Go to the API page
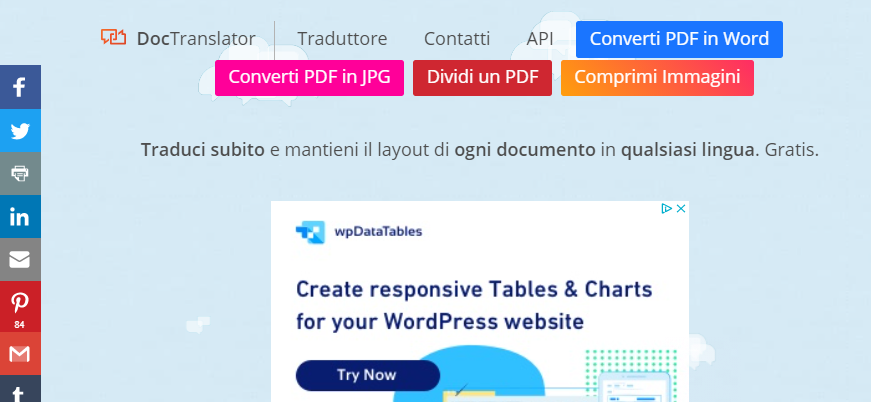 [x=539, y=39]
